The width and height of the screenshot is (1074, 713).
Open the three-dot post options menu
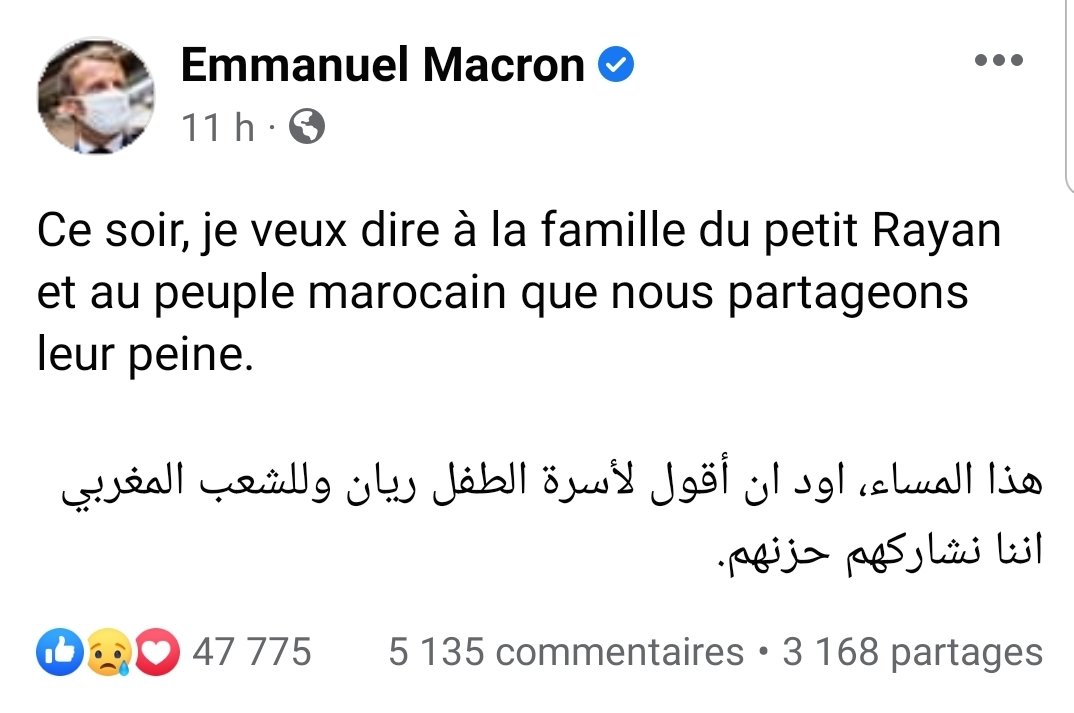pos(998,61)
